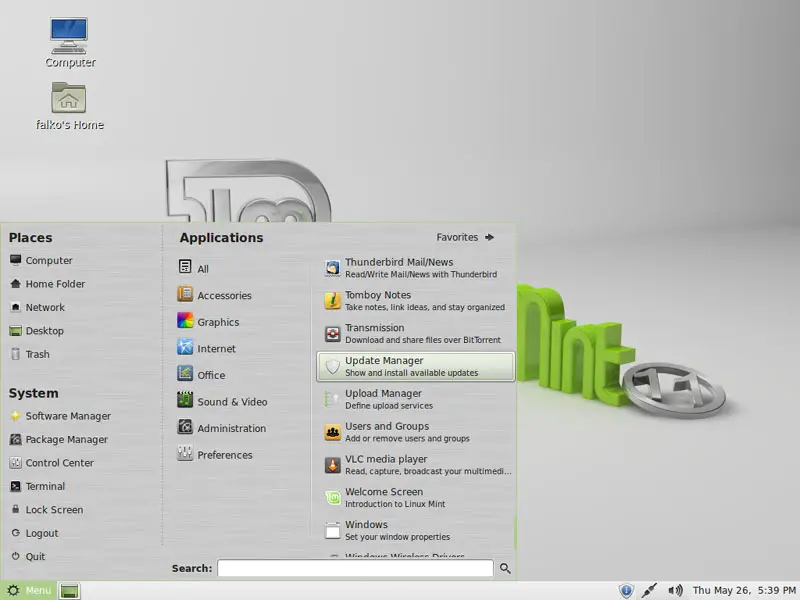Click the show desktop panel icon
Image resolution: width=800 pixels, height=600 pixels.
coord(70,591)
